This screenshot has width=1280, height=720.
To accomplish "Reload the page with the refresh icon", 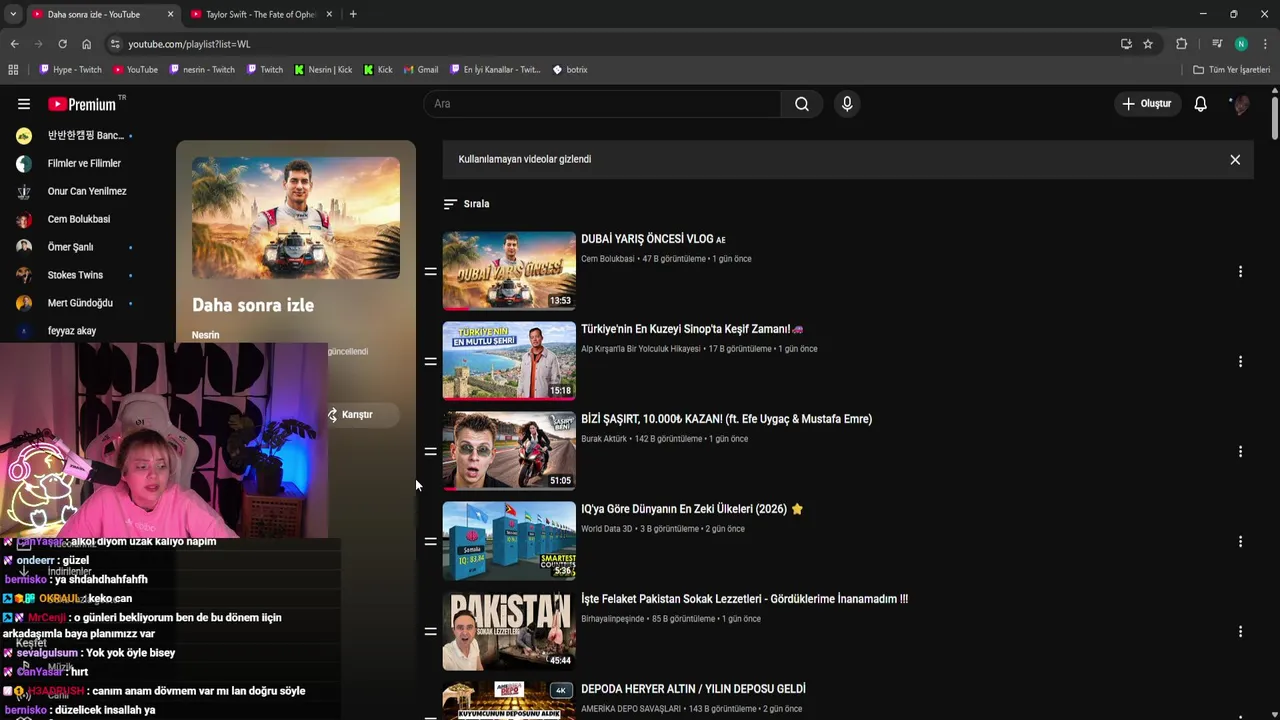I will coord(62,44).
